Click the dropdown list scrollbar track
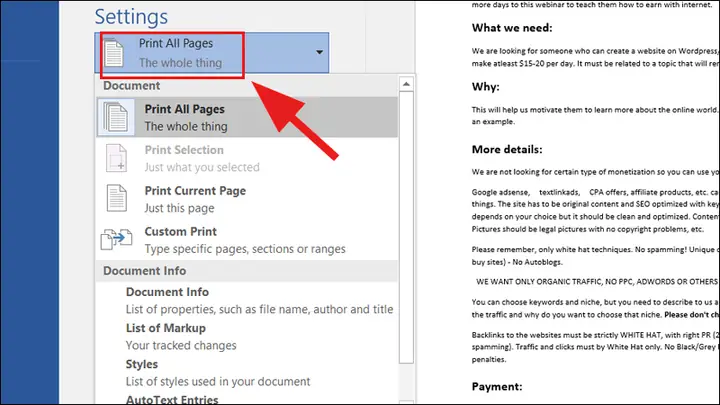 [406, 227]
